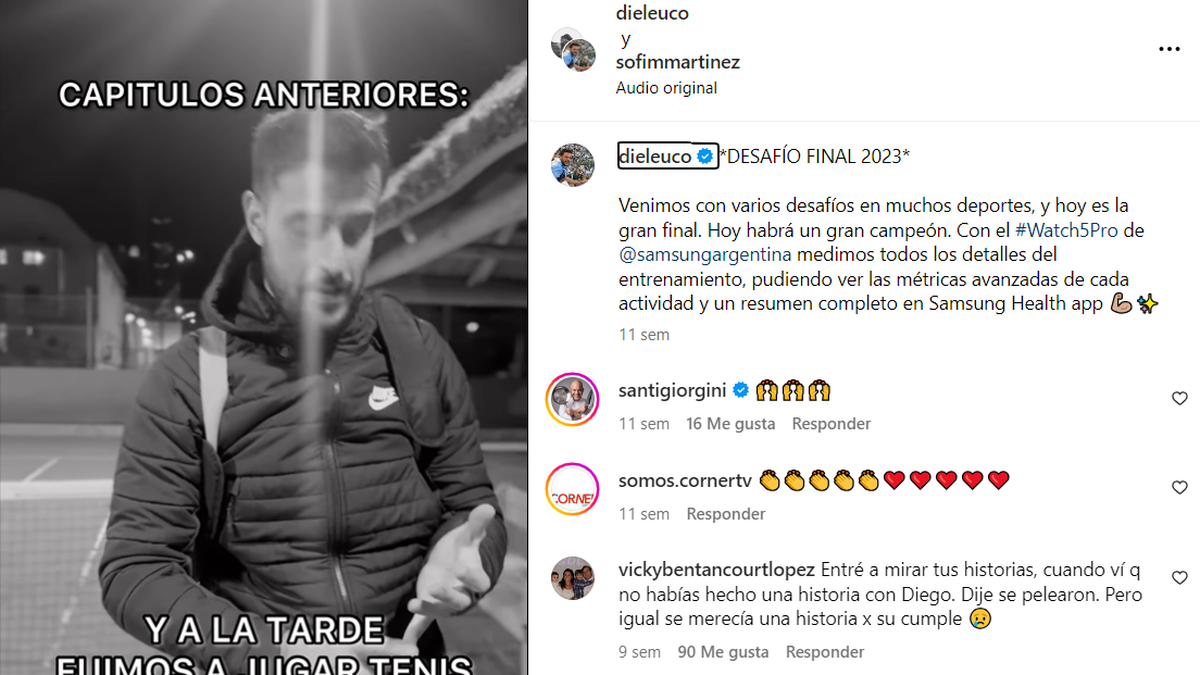
Task: Like vickybentancourtlopez's comment with the heart icon
Action: [x=1179, y=578]
